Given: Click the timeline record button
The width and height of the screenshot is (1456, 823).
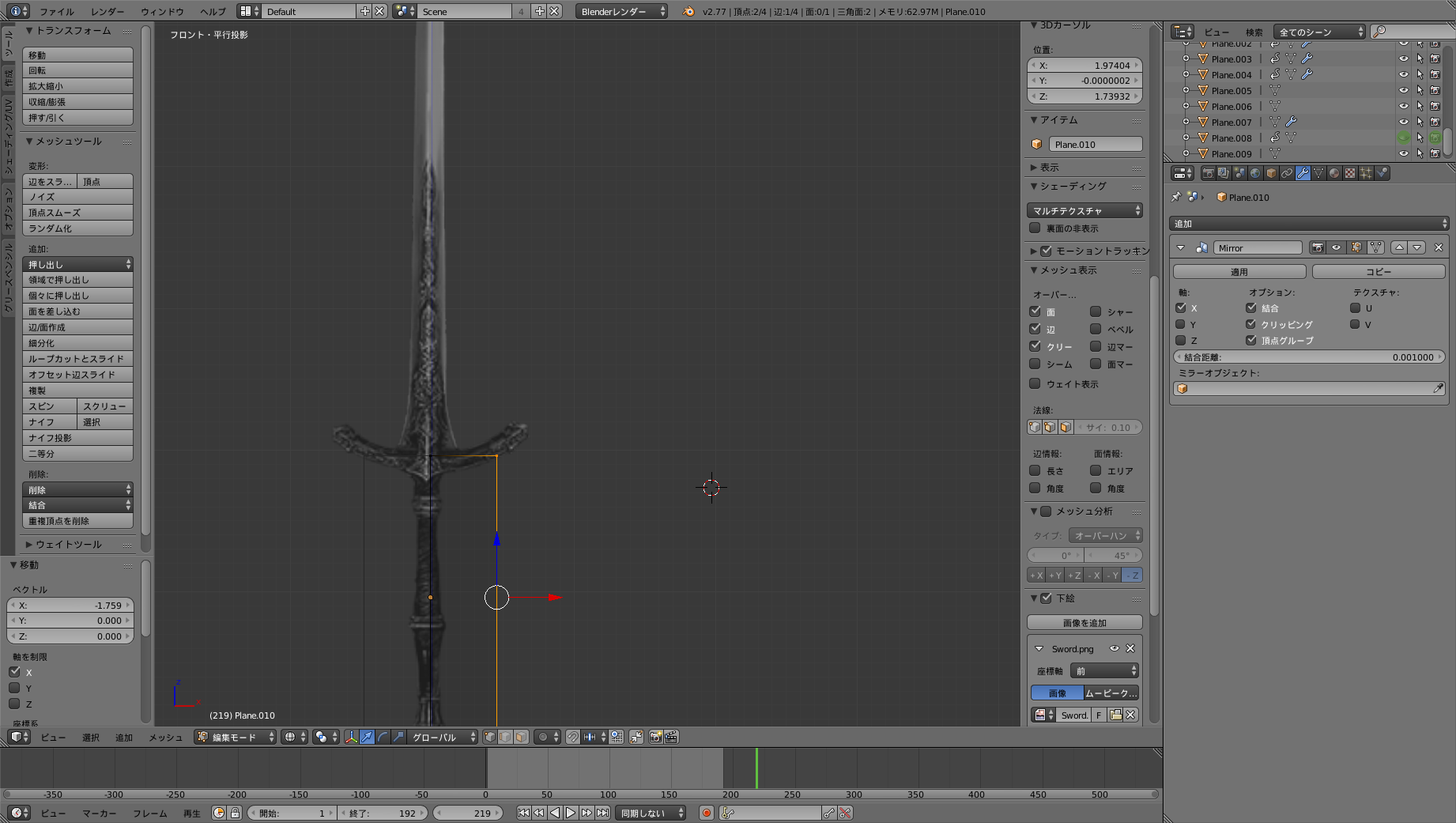Looking at the screenshot, I should [x=707, y=813].
